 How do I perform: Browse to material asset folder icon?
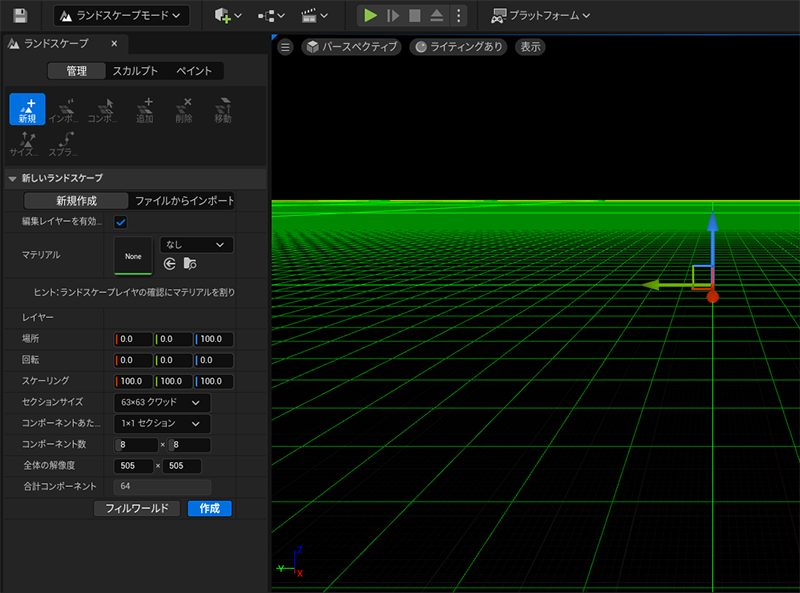pos(189,264)
